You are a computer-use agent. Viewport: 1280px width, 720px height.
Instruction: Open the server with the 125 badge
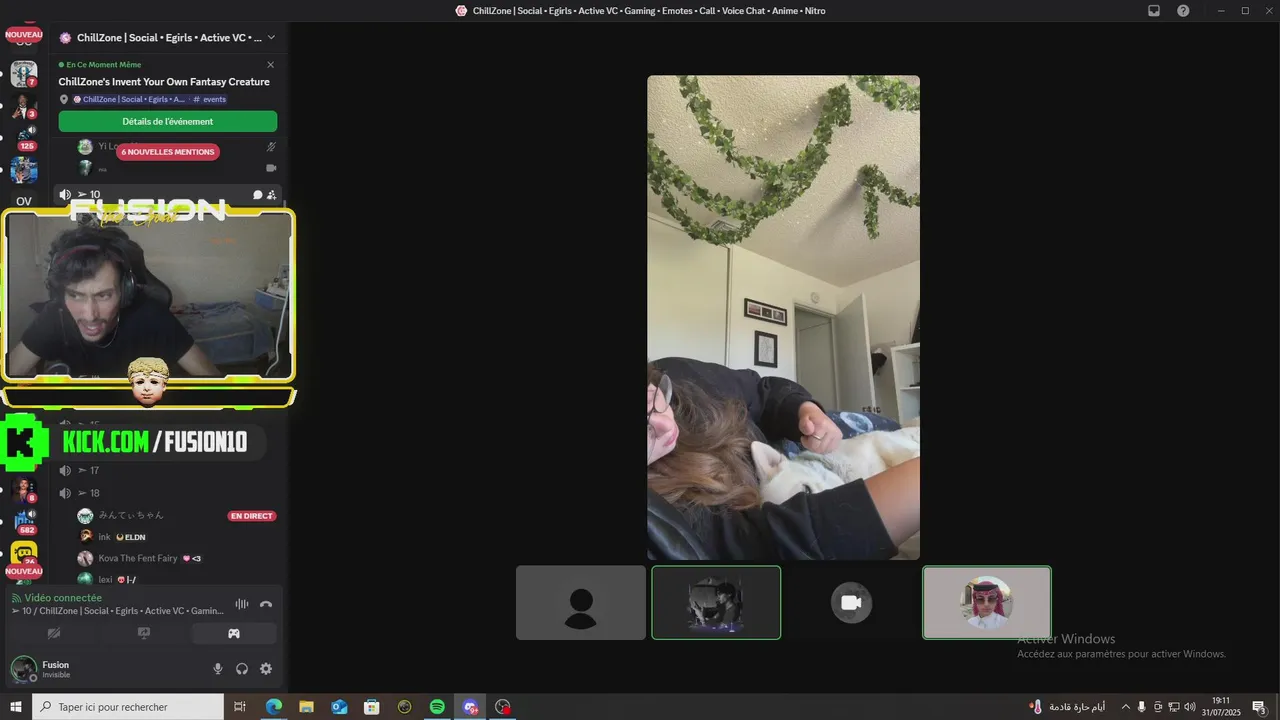click(x=24, y=137)
